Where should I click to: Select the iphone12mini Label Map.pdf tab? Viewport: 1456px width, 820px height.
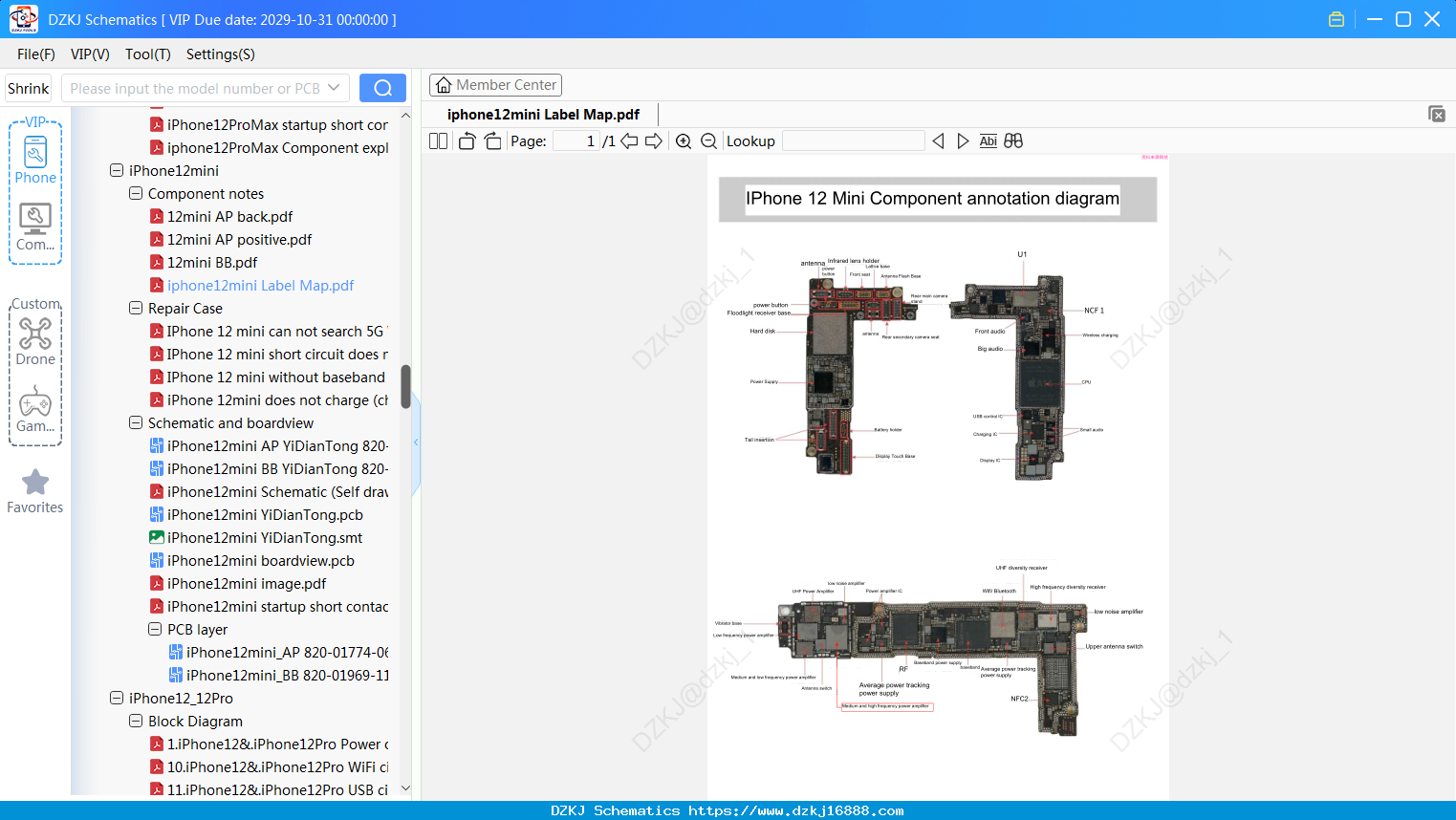click(x=543, y=115)
